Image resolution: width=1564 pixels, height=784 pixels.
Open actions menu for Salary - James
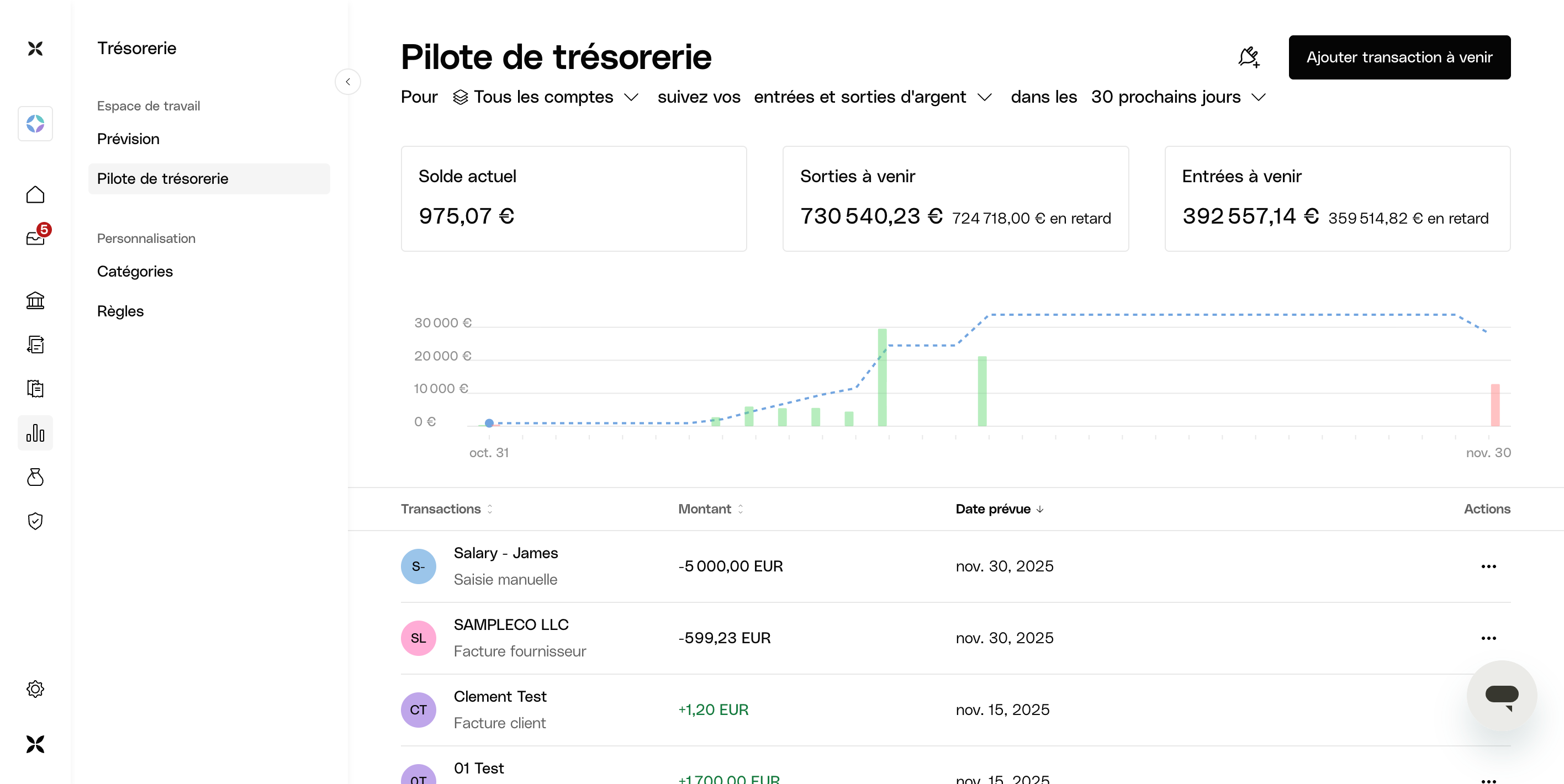click(x=1488, y=566)
